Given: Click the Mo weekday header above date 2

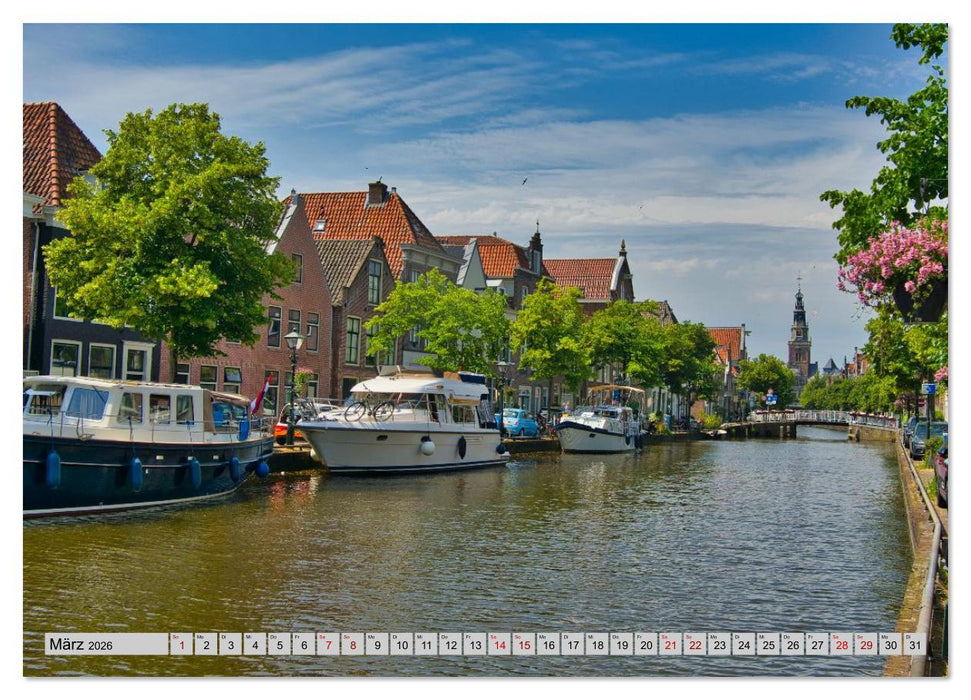Looking at the screenshot, I should click(200, 637).
